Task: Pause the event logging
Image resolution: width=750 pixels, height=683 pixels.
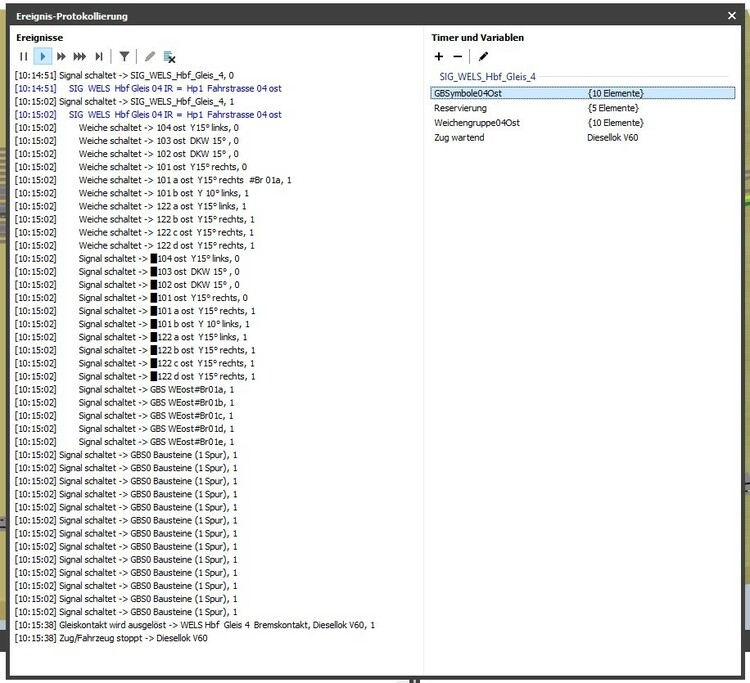Action: tap(23, 57)
